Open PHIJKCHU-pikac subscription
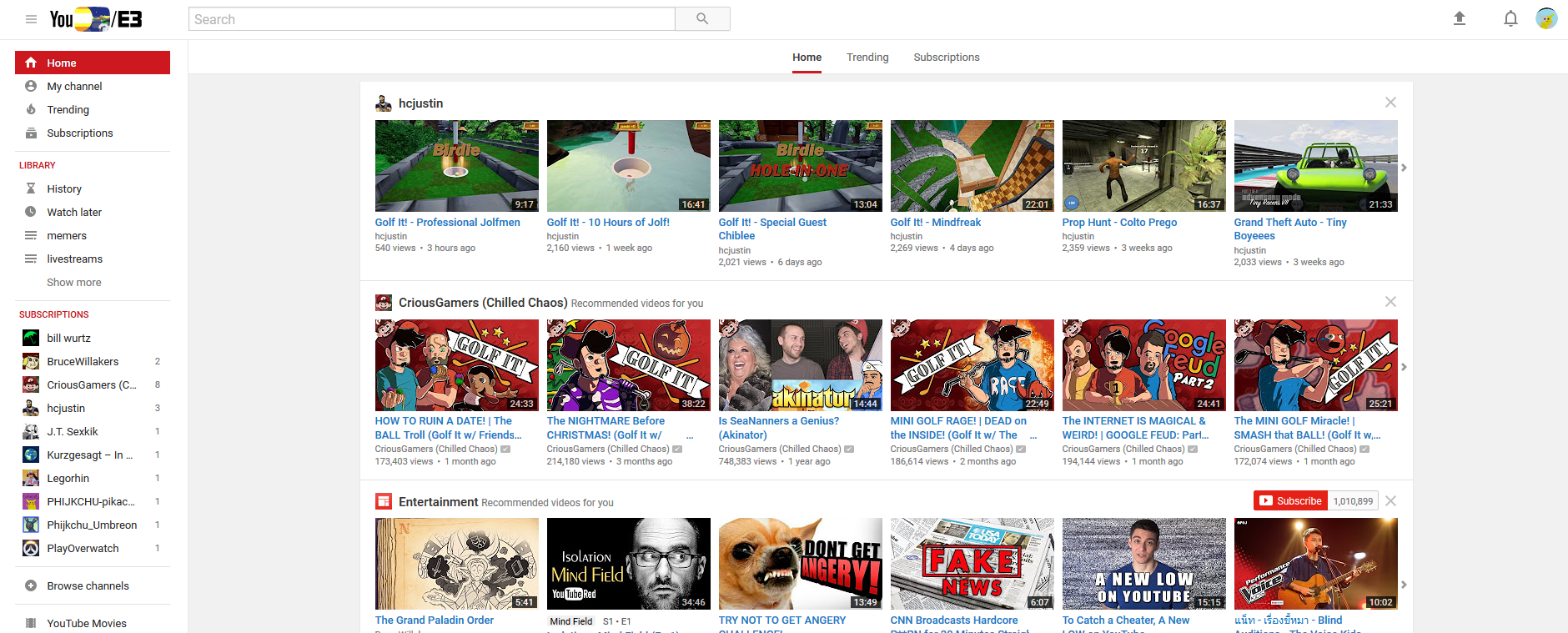Viewport: 1568px width, 633px height. pyautogui.click(x=93, y=501)
